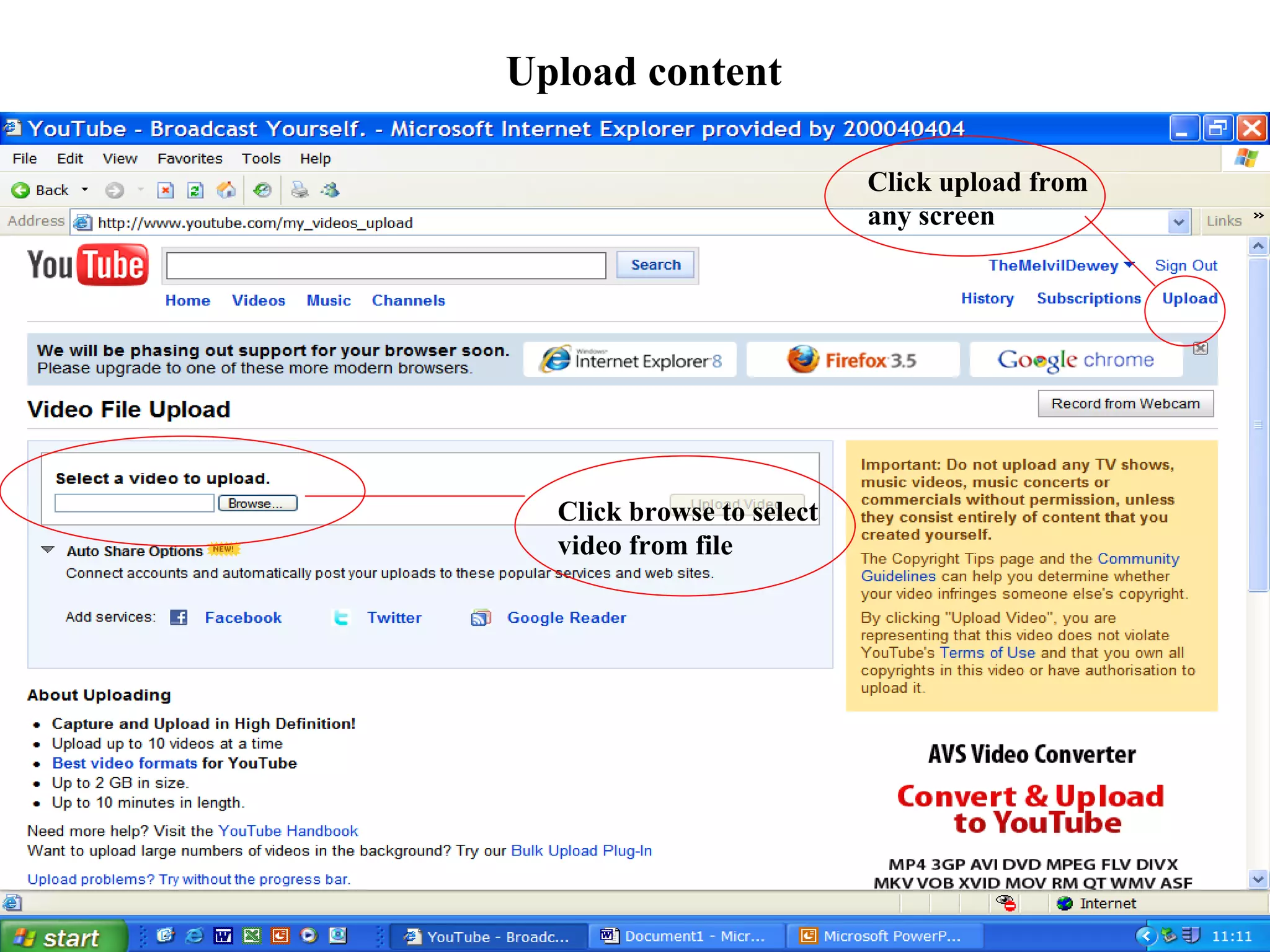Click the Facebook icon under Add services
1270x952 pixels.
click(179, 617)
